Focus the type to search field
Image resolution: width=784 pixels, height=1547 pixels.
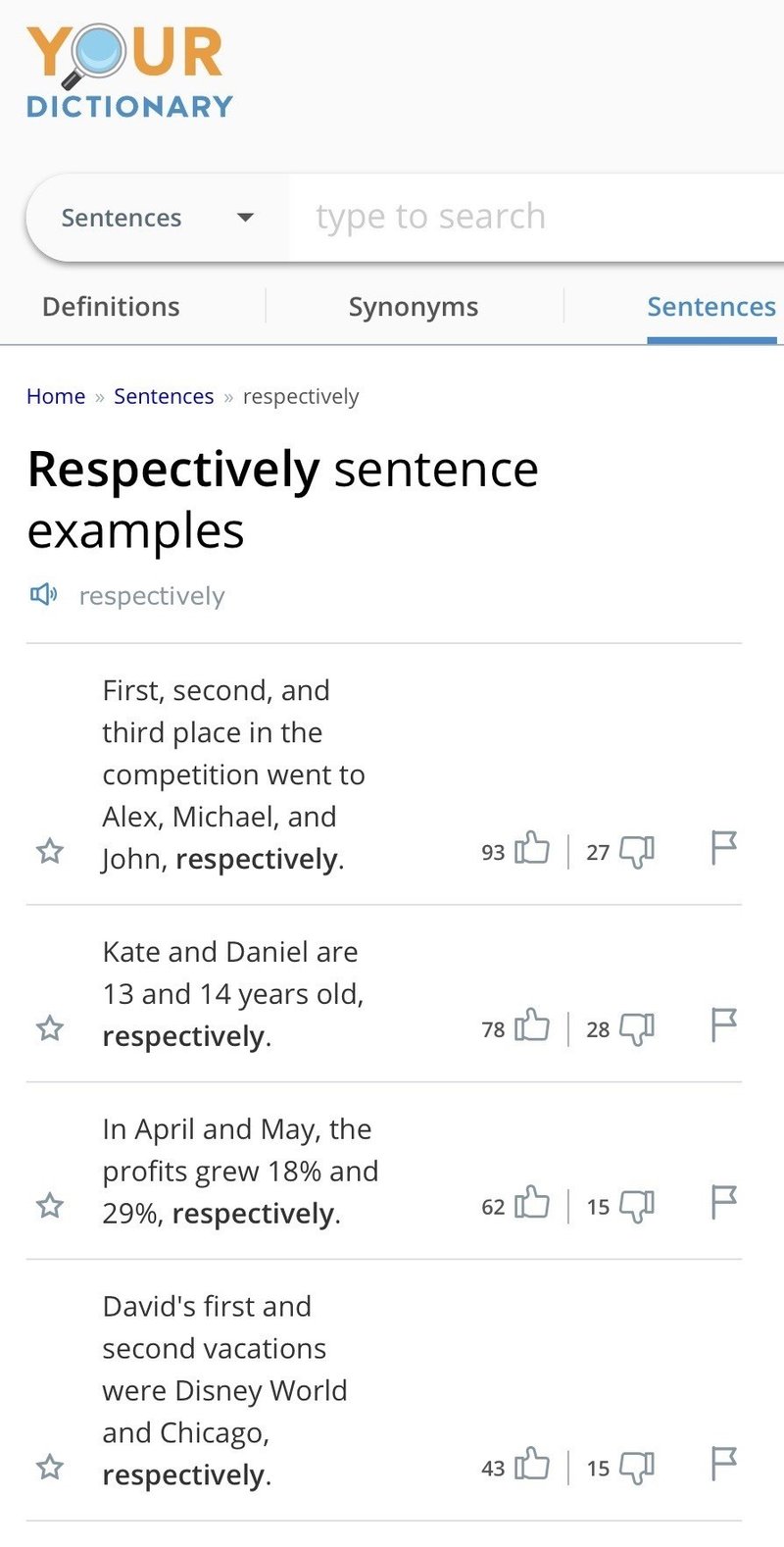pyautogui.click(x=537, y=217)
